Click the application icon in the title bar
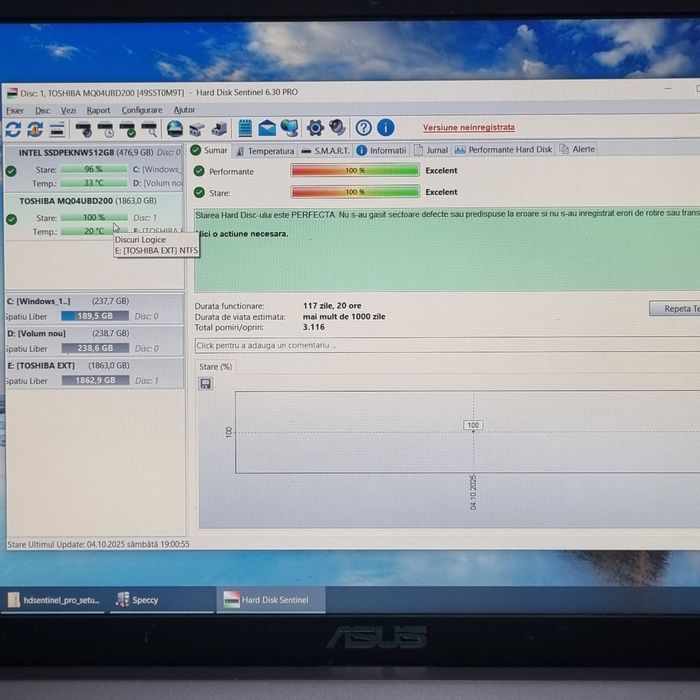This screenshot has width=700, height=700. tap(12, 93)
